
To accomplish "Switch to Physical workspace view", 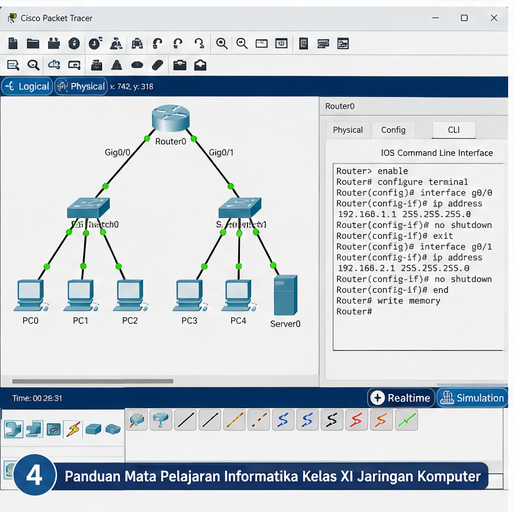I will [x=81, y=87].
